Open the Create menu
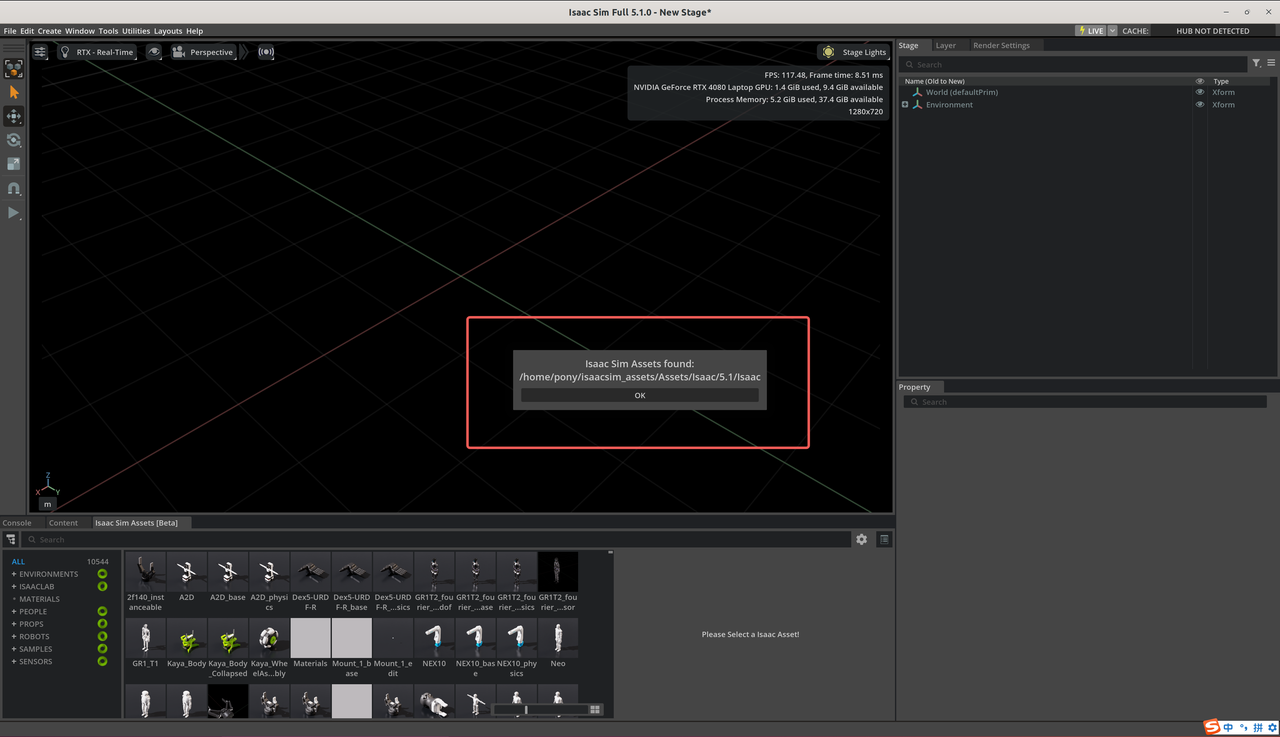1280x737 pixels. click(x=49, y=31)
